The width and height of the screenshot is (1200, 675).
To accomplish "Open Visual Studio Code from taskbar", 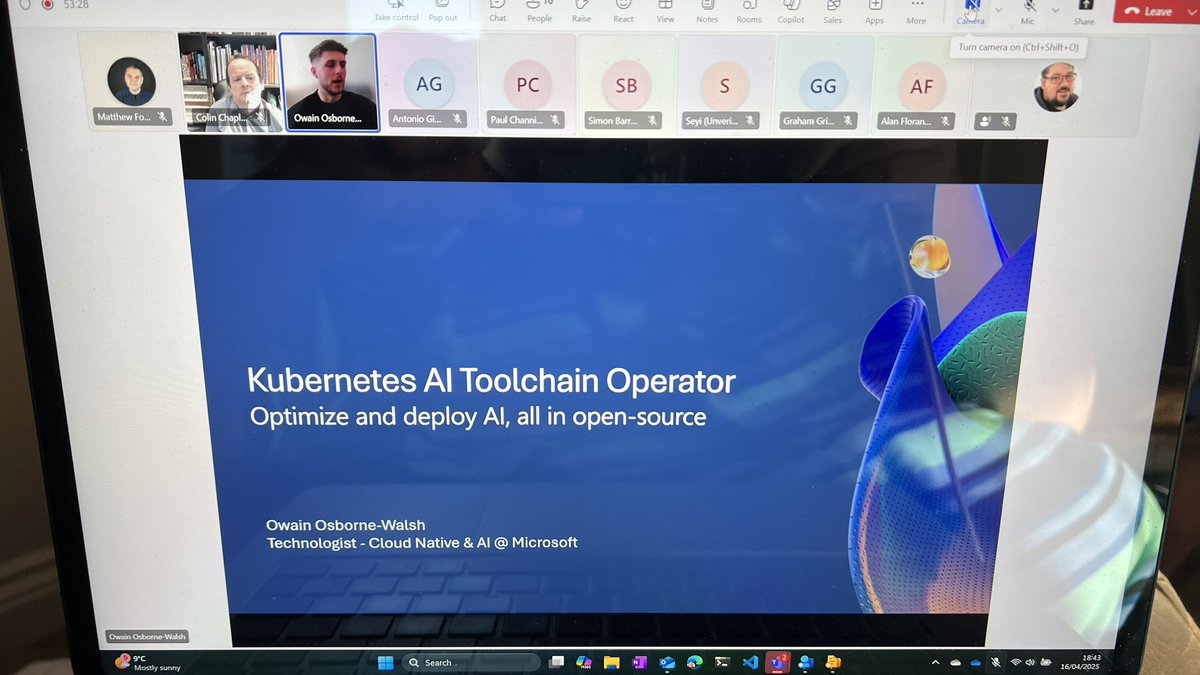I will tap(750, 662).
